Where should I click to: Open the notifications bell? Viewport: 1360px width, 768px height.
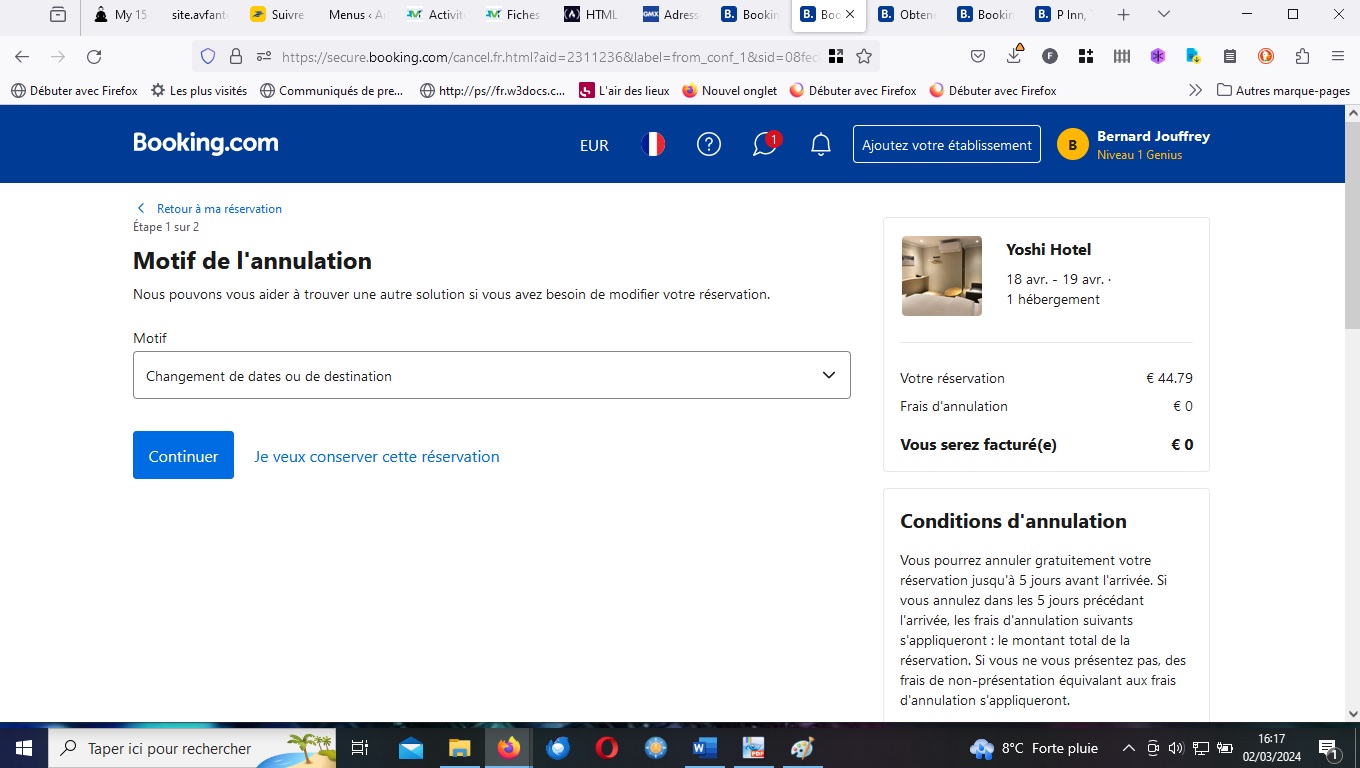point(820,145)
